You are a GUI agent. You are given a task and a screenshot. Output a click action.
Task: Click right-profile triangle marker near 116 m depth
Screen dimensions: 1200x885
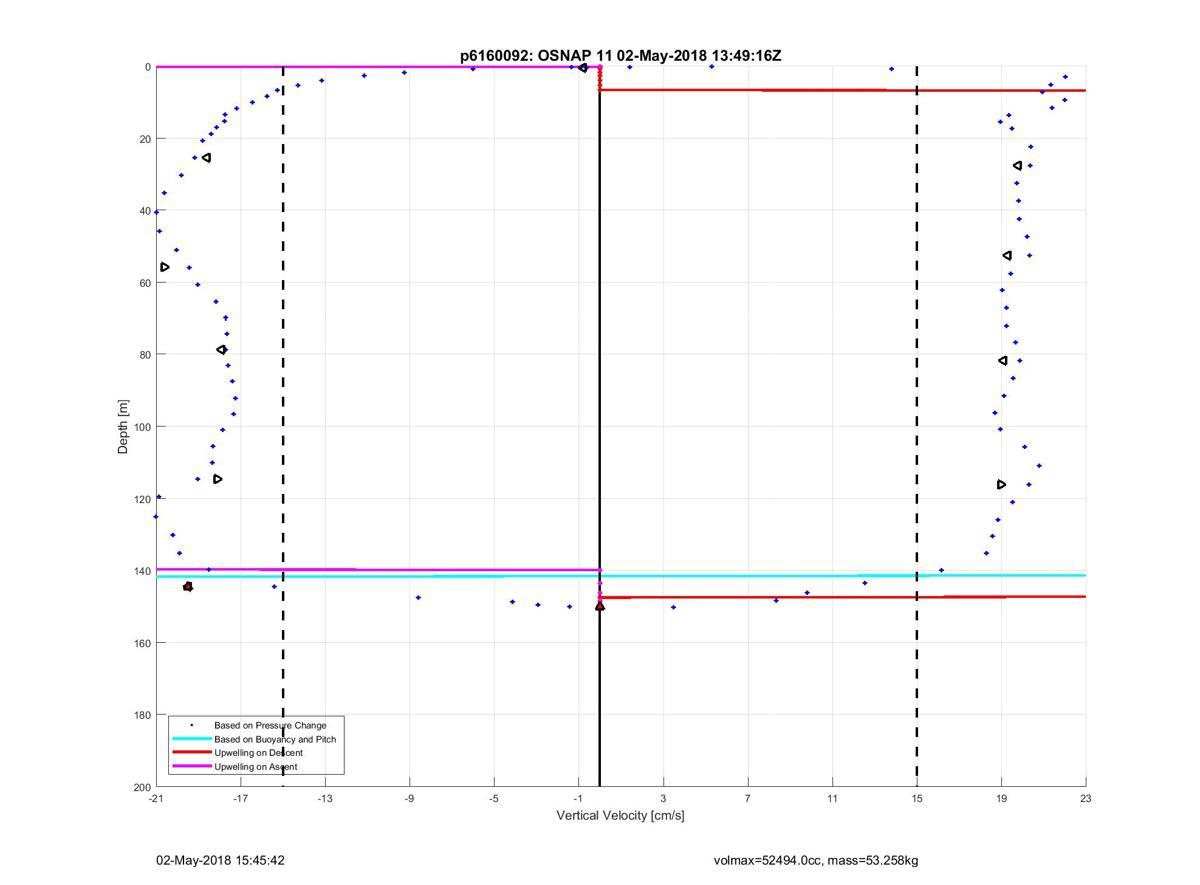click(1001, 485)
